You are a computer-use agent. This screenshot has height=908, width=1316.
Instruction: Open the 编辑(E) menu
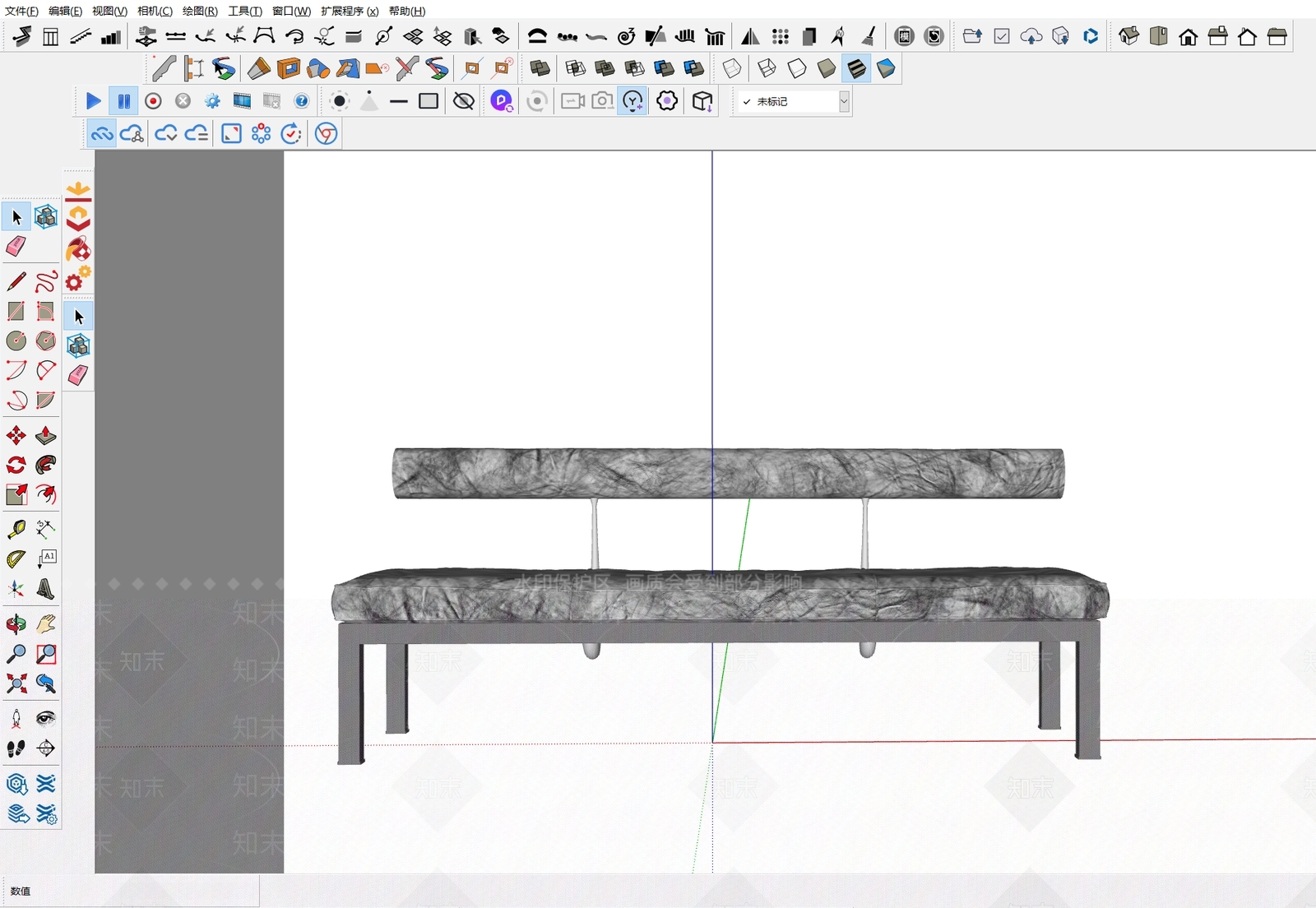65,11
